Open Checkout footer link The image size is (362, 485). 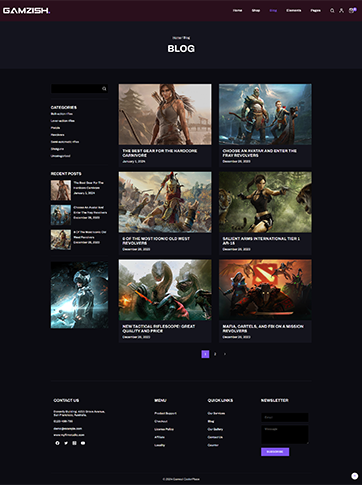(x=161, y=421)
